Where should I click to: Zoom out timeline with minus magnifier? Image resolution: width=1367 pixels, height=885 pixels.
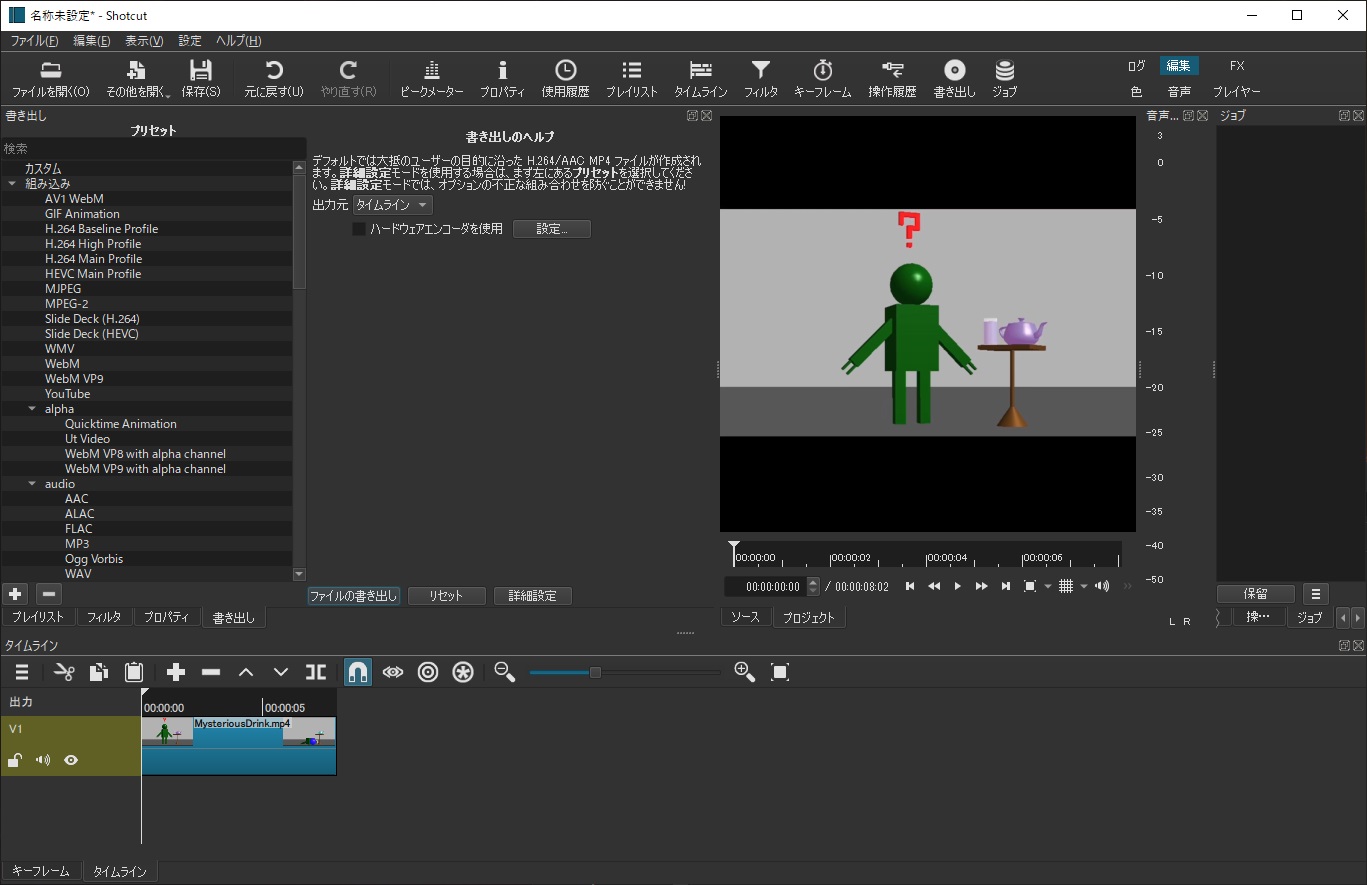505,672
